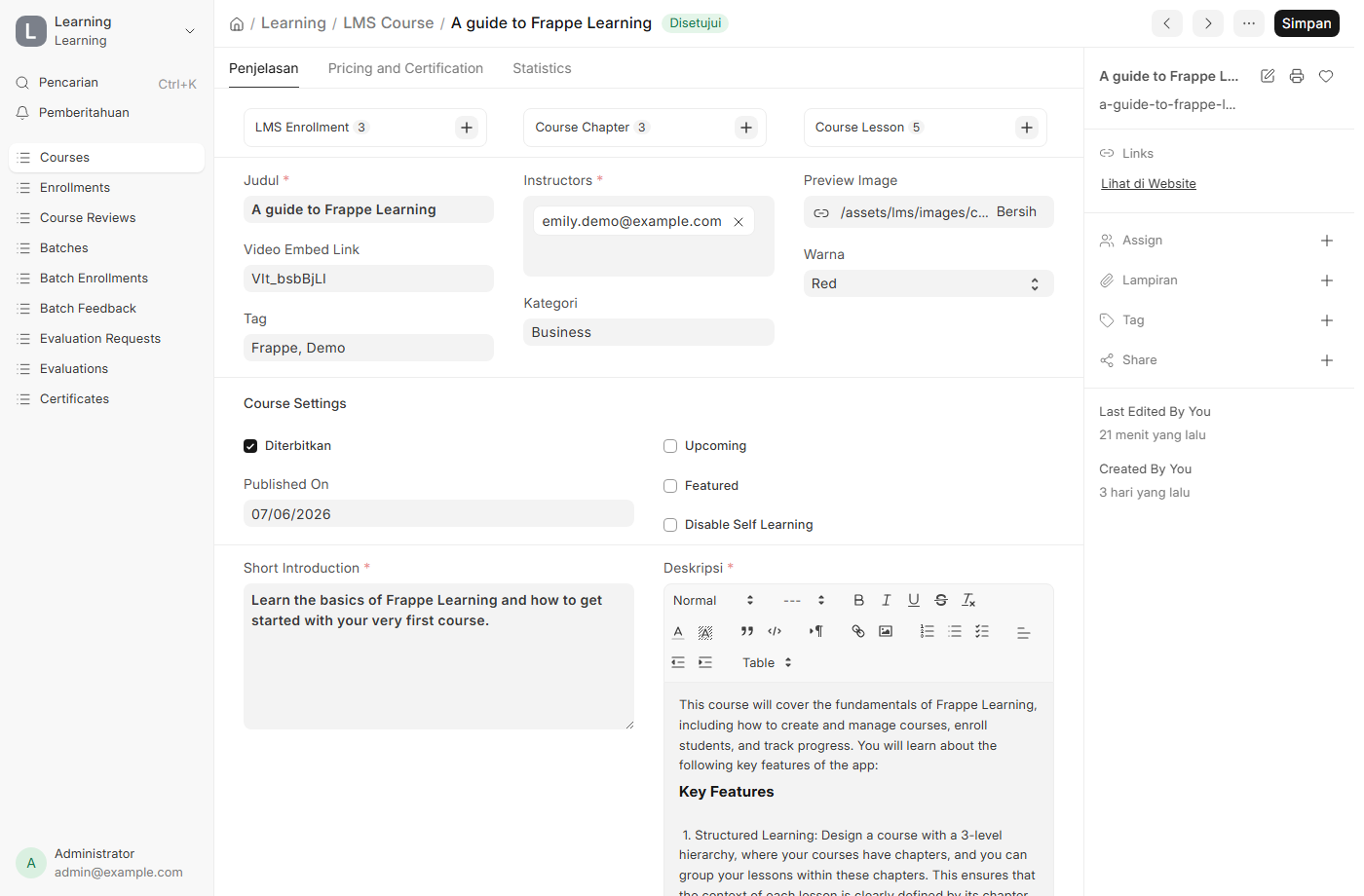Open the Table dropdown in editor

tap(768, 662)
